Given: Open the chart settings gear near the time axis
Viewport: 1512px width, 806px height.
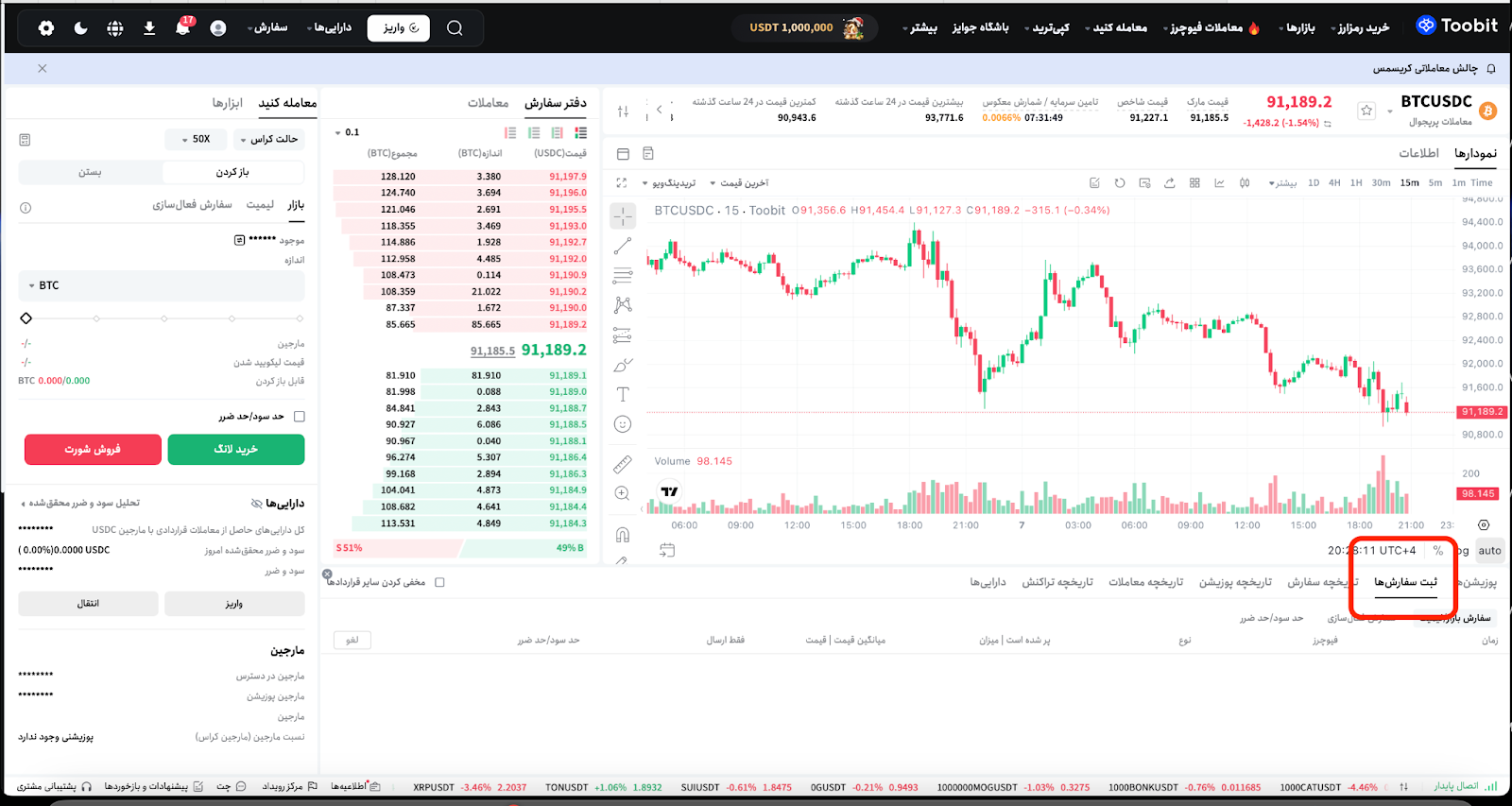Looking at the screenshot, I should pos(1484,525).
